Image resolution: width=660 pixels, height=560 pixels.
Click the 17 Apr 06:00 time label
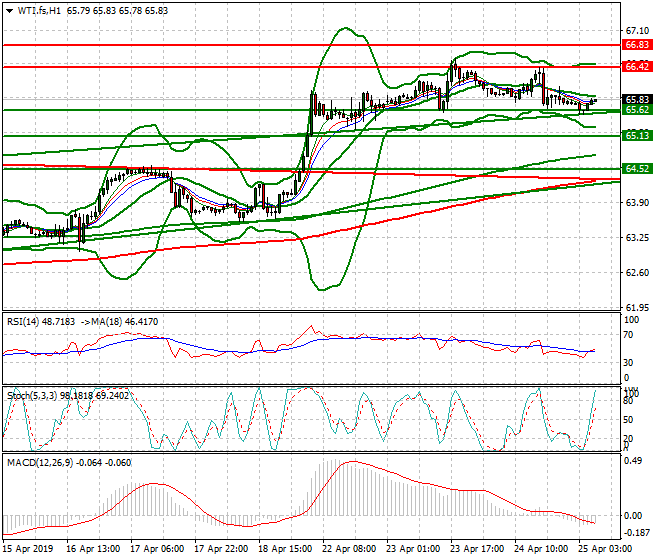pyautogui.click(x=157, y=549)
